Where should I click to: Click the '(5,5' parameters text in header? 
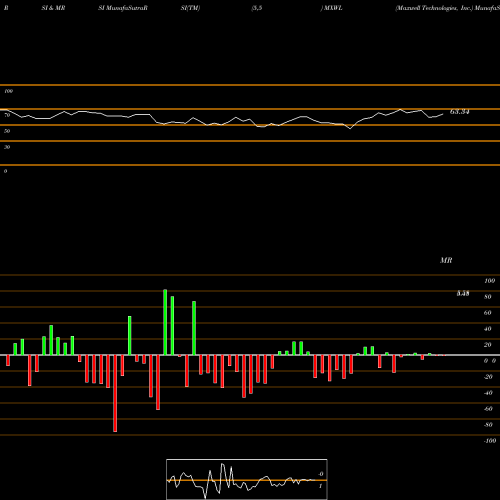(257, 8)
